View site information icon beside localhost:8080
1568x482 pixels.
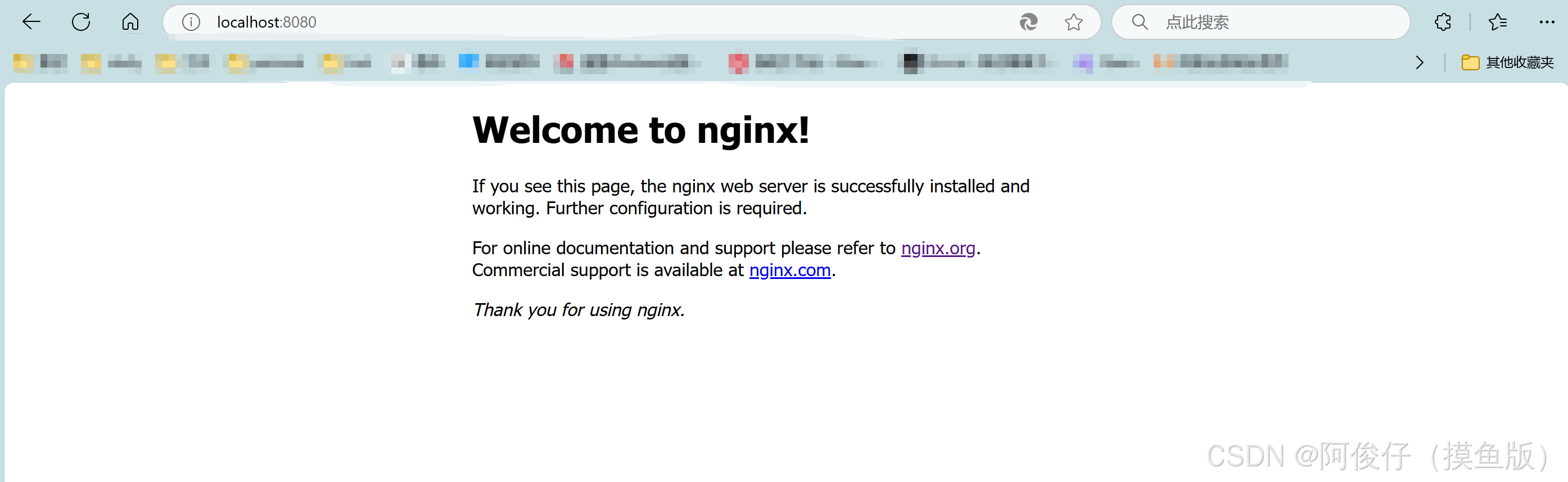(191, 22)
